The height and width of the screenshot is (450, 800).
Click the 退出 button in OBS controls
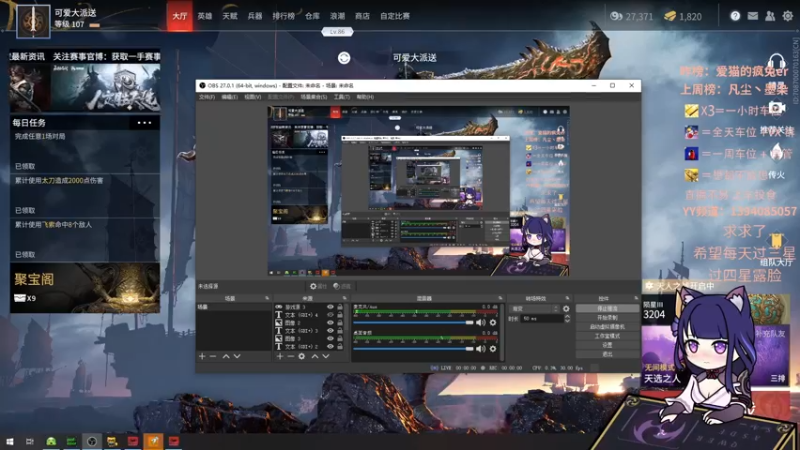point(607,354)
